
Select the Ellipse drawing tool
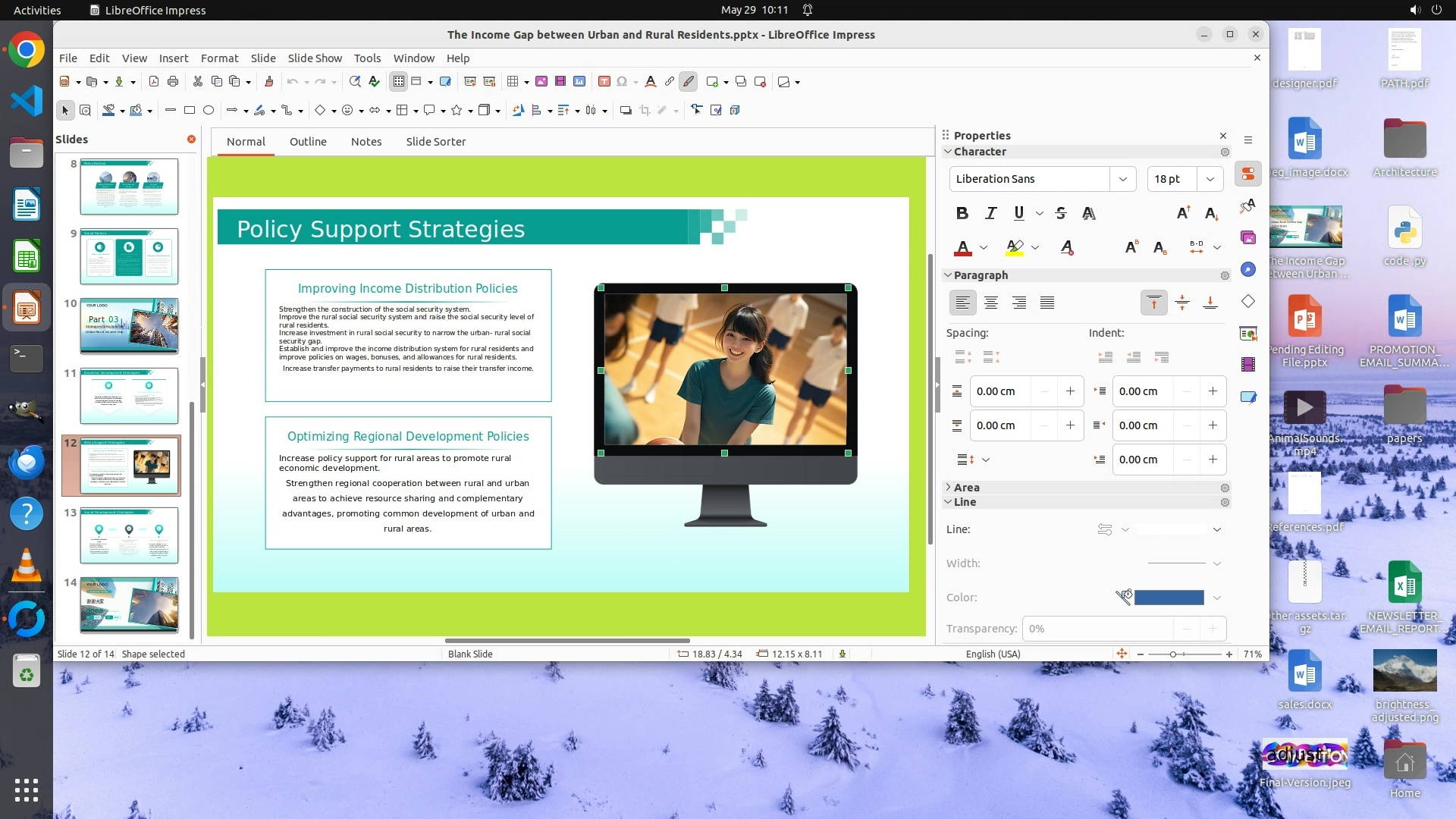point(209,111)
